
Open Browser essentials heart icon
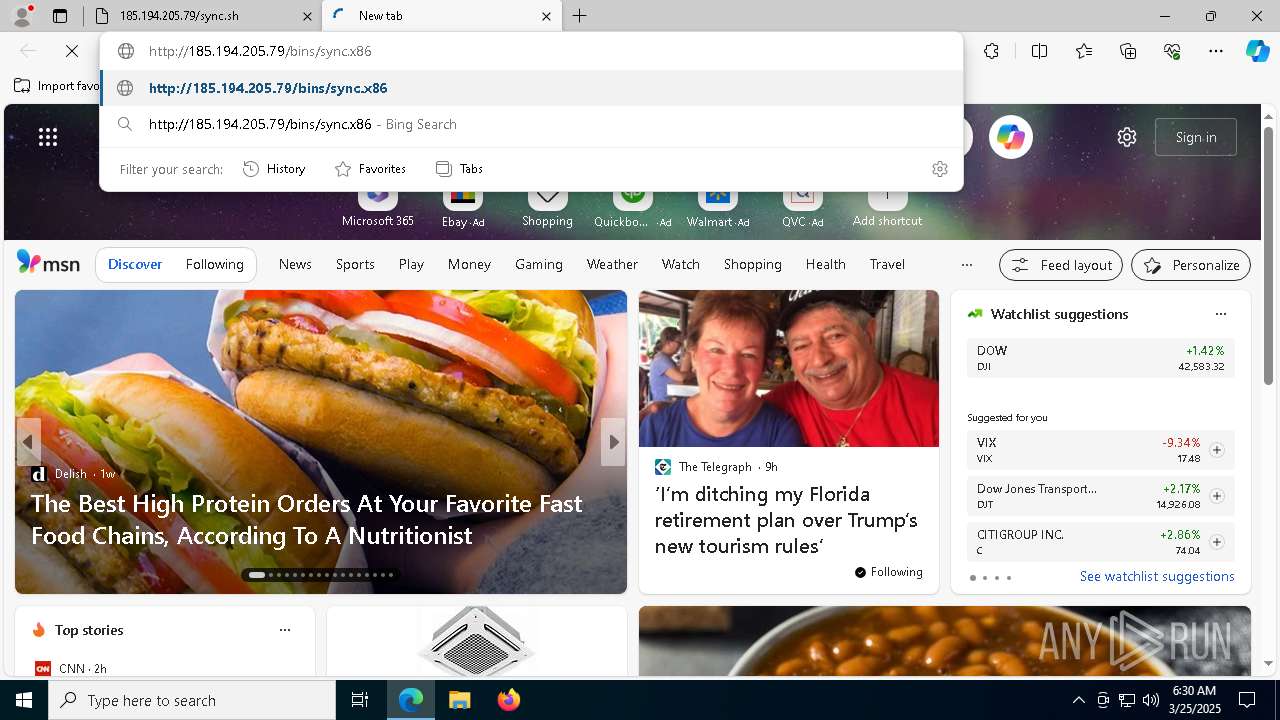(x=1172, y=51)
